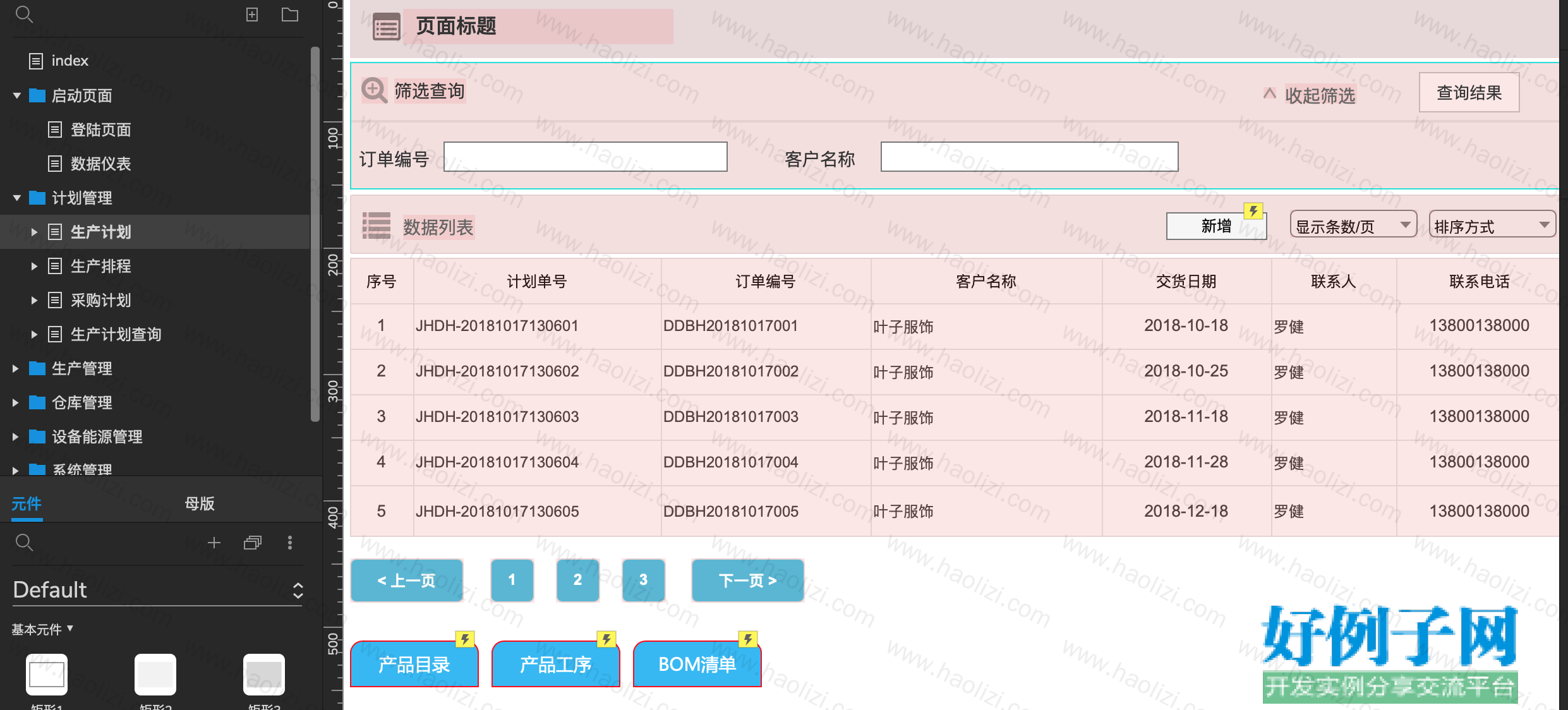
Task: Click the pages panel search icon
Action: coord(24,14)
